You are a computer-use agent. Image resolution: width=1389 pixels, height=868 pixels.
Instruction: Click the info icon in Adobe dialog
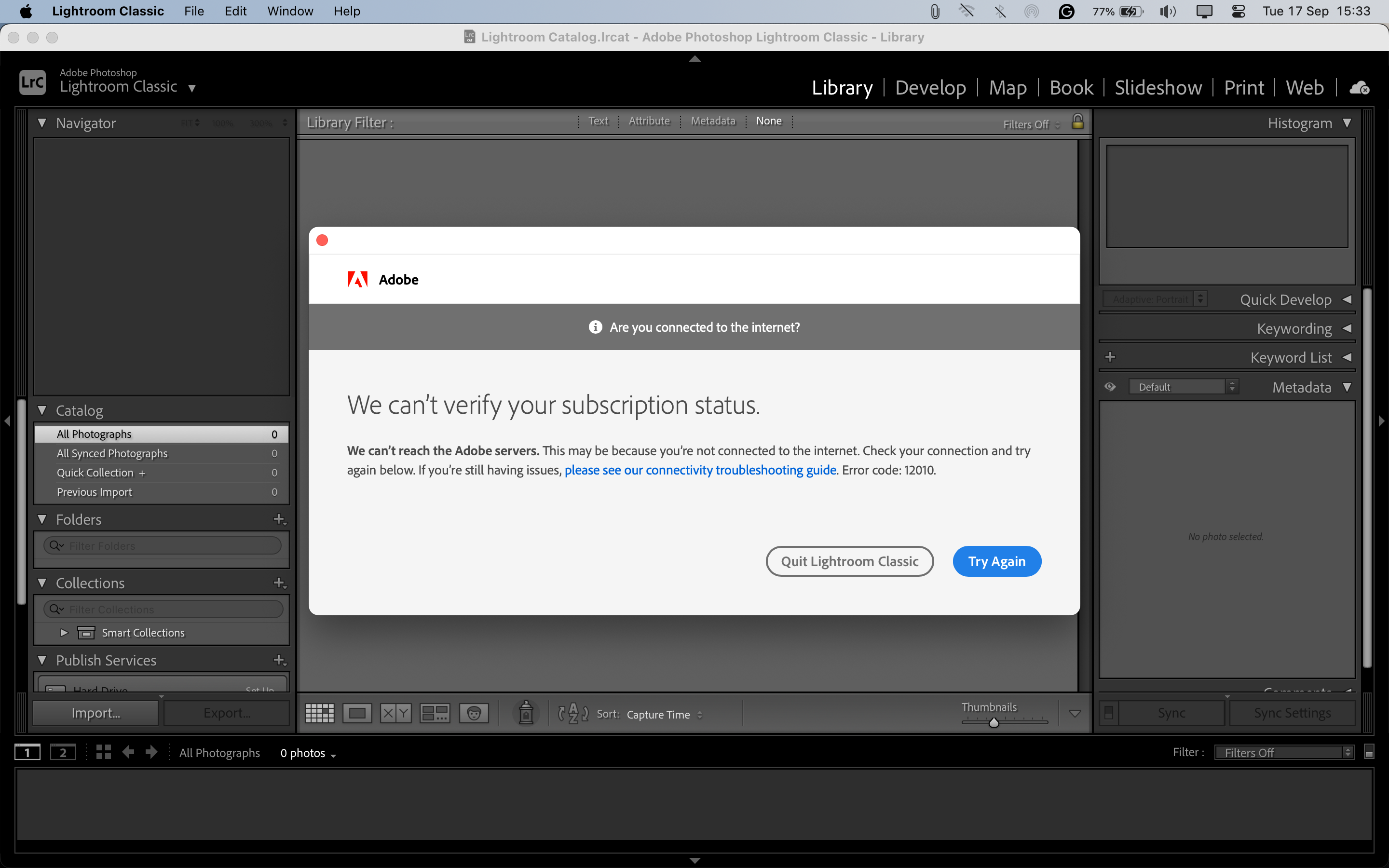pyautogui.click(x=595, y=326)
